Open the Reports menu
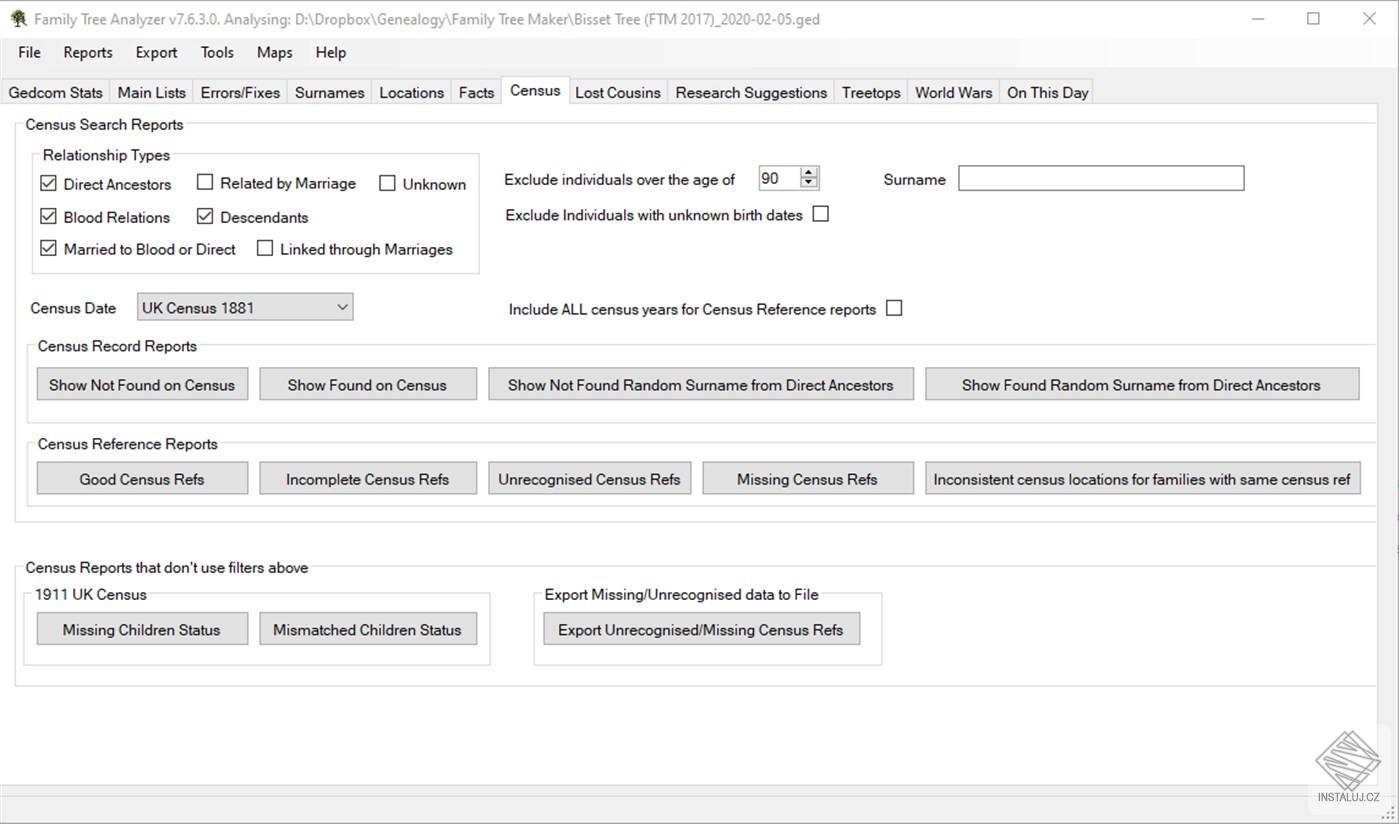 click(x=88, y=53)
